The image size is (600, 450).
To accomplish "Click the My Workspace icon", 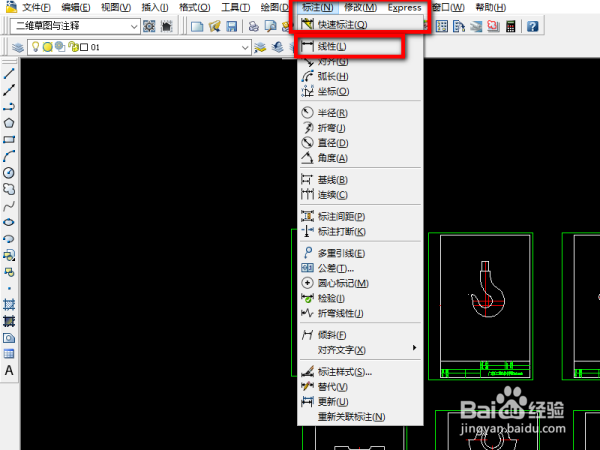I will (x=166, y=26).
